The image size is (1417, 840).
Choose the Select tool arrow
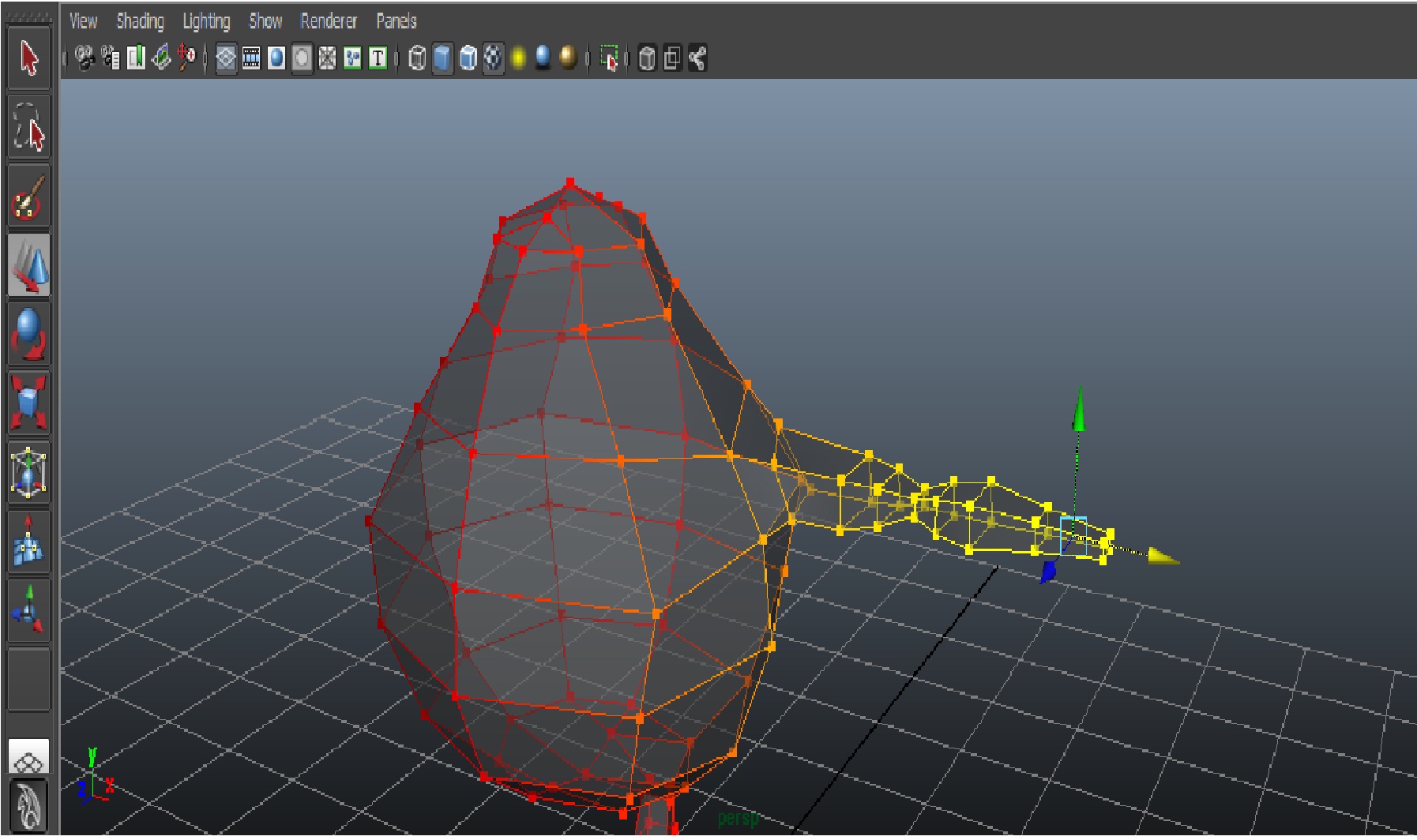tap(29, 58)
